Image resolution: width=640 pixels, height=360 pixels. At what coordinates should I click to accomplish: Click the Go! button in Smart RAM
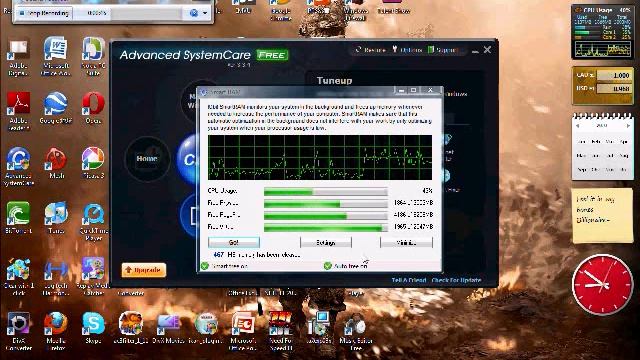[233, 242]
